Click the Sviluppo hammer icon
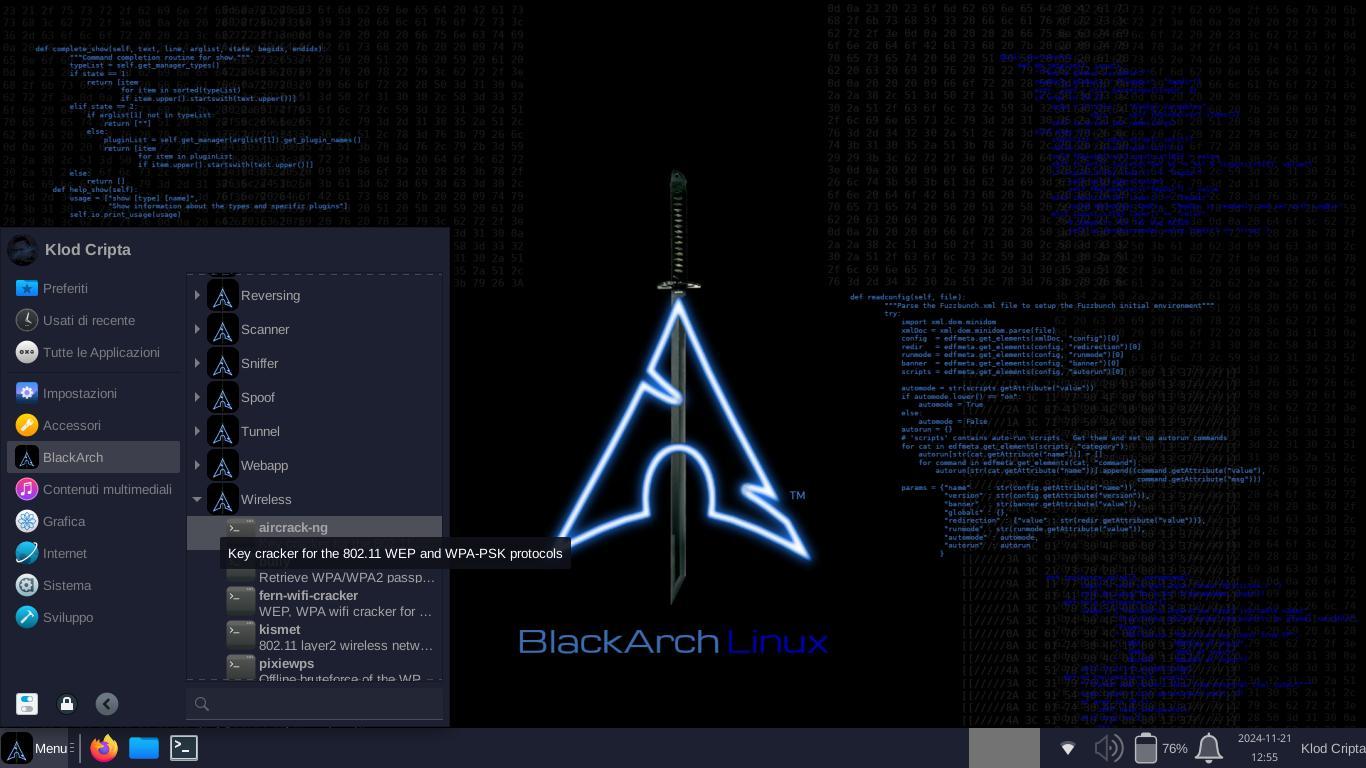 tap(27, 617)
